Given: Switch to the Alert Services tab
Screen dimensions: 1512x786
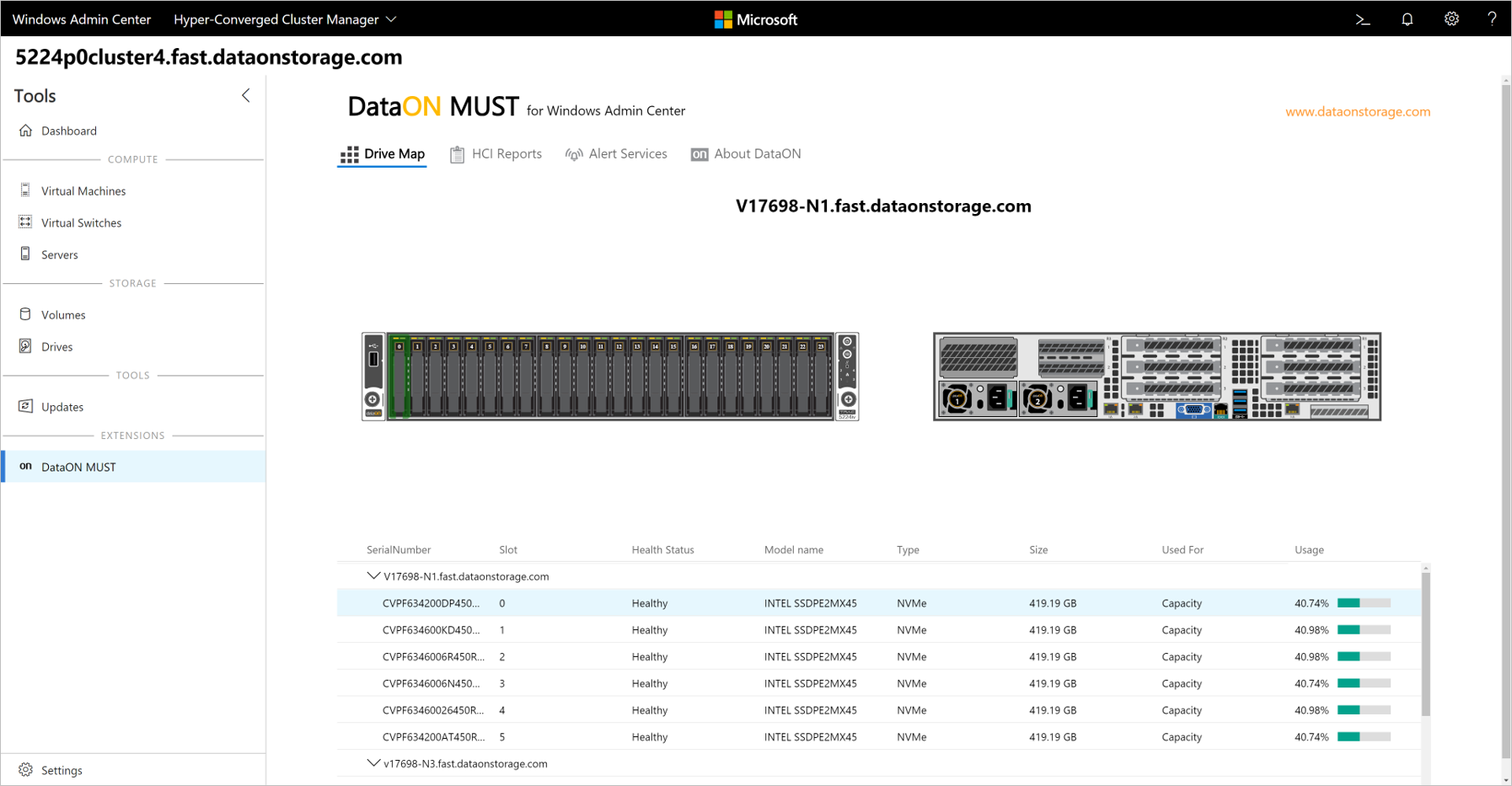Looking at the screenshot, I should 616,154.
